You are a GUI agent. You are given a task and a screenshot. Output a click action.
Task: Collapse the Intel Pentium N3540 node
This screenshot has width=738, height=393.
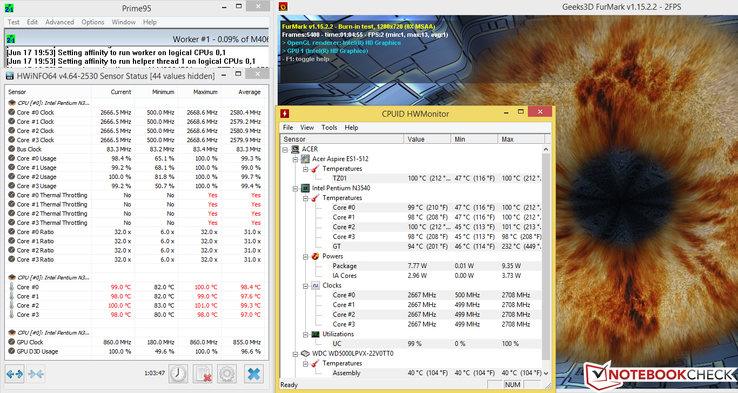(295, 188)
